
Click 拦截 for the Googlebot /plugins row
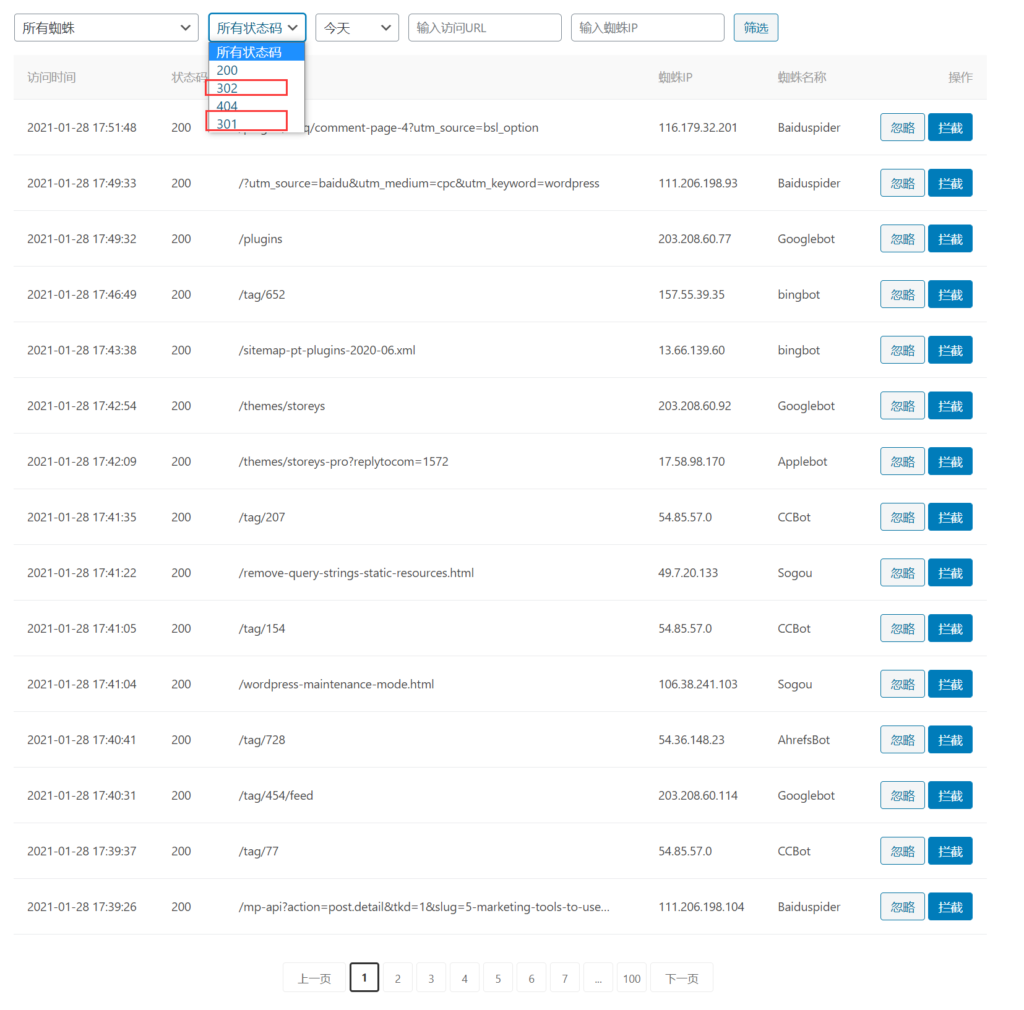click(950, 239)
